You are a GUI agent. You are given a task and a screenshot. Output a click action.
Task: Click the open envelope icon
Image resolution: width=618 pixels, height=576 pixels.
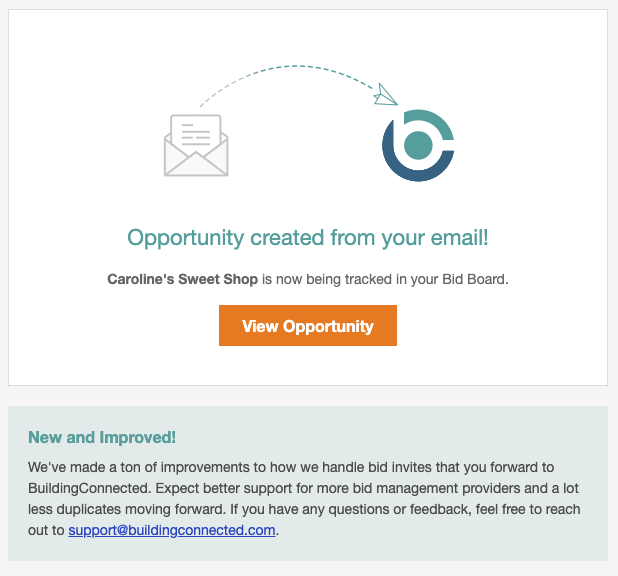click(x=196, y=145)
